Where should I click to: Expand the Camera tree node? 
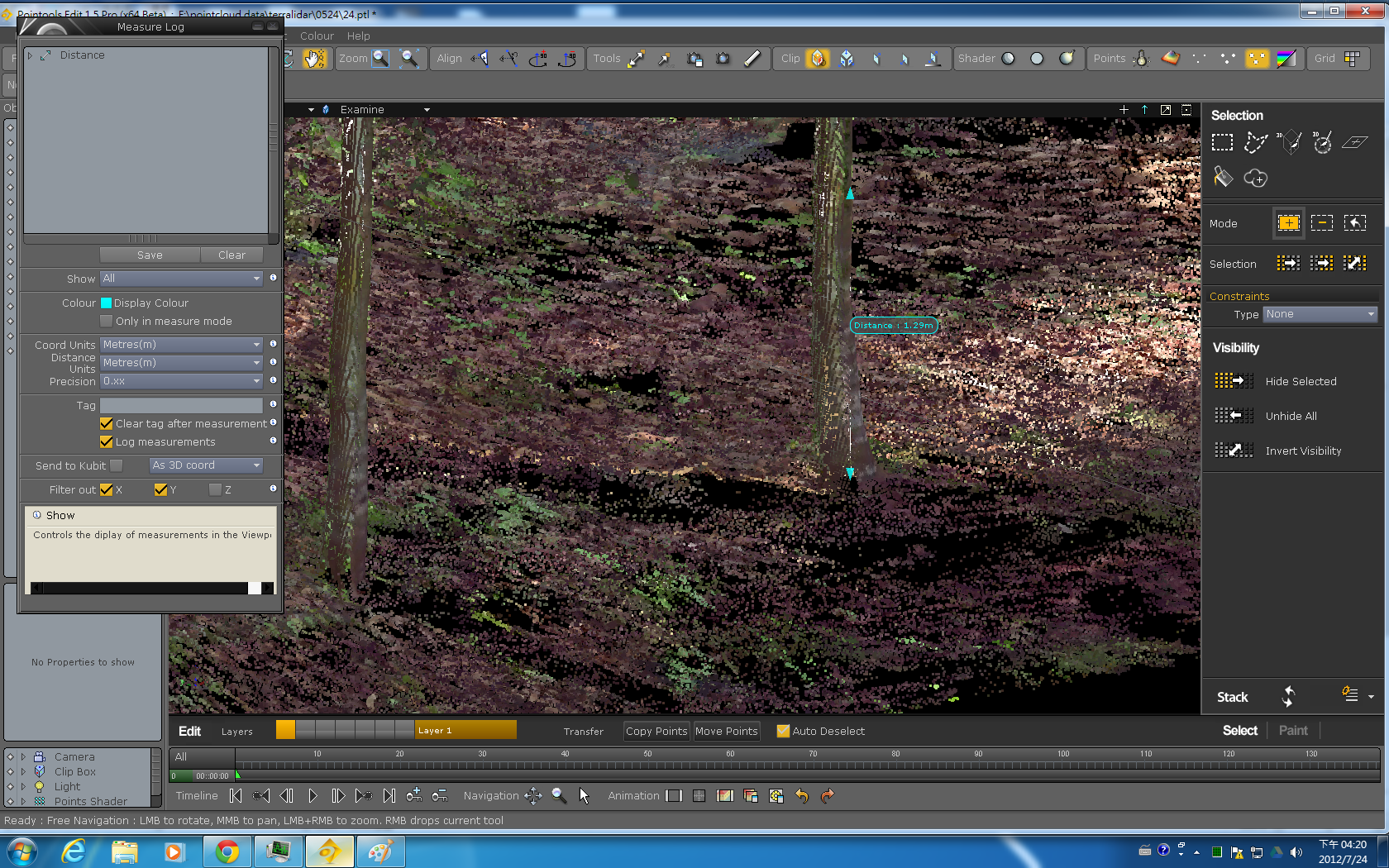pos(23,756)
